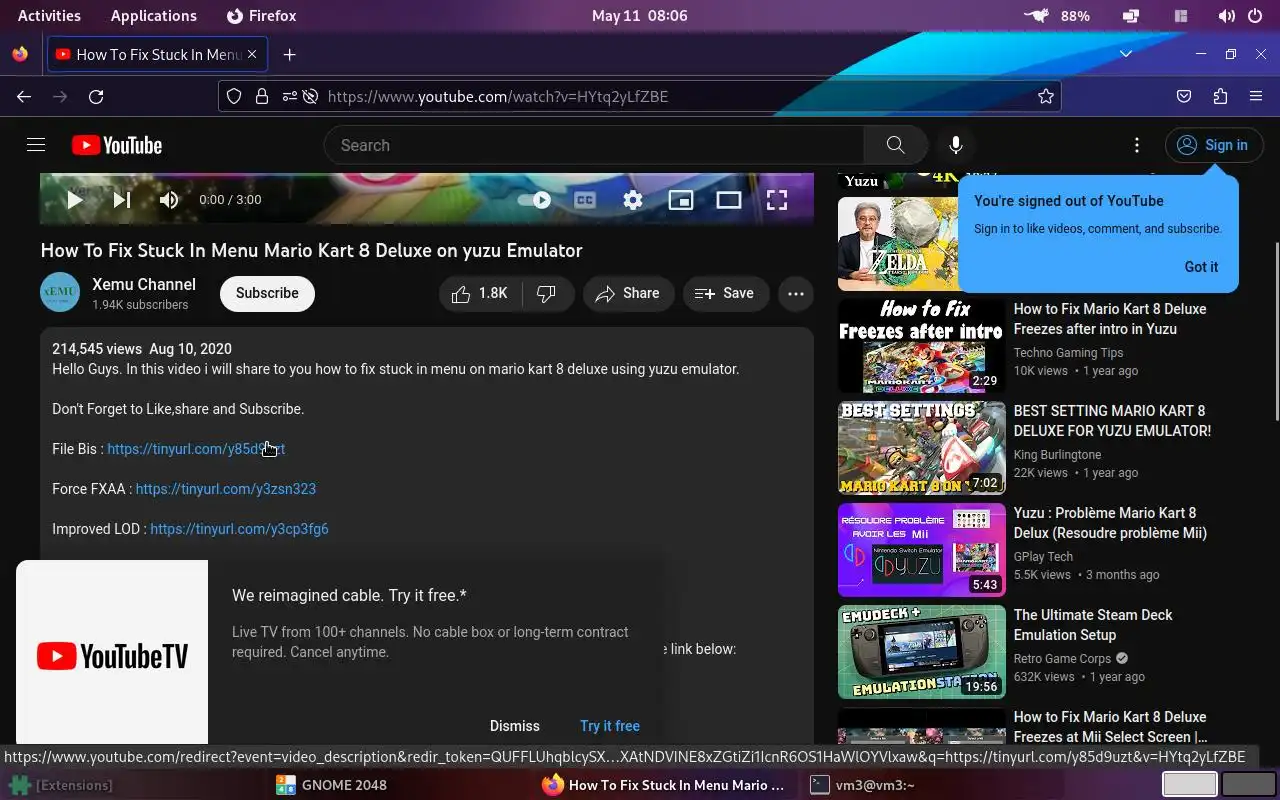The width and height of the screenshot is (1280, 800).
Task: Open File Bis tinyurl link
Action: pyautogui.click(x=196, y=449)
